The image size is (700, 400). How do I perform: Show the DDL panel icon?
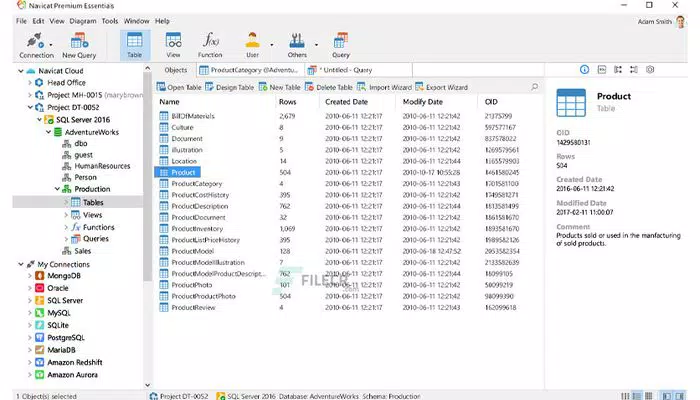[602, 70]
